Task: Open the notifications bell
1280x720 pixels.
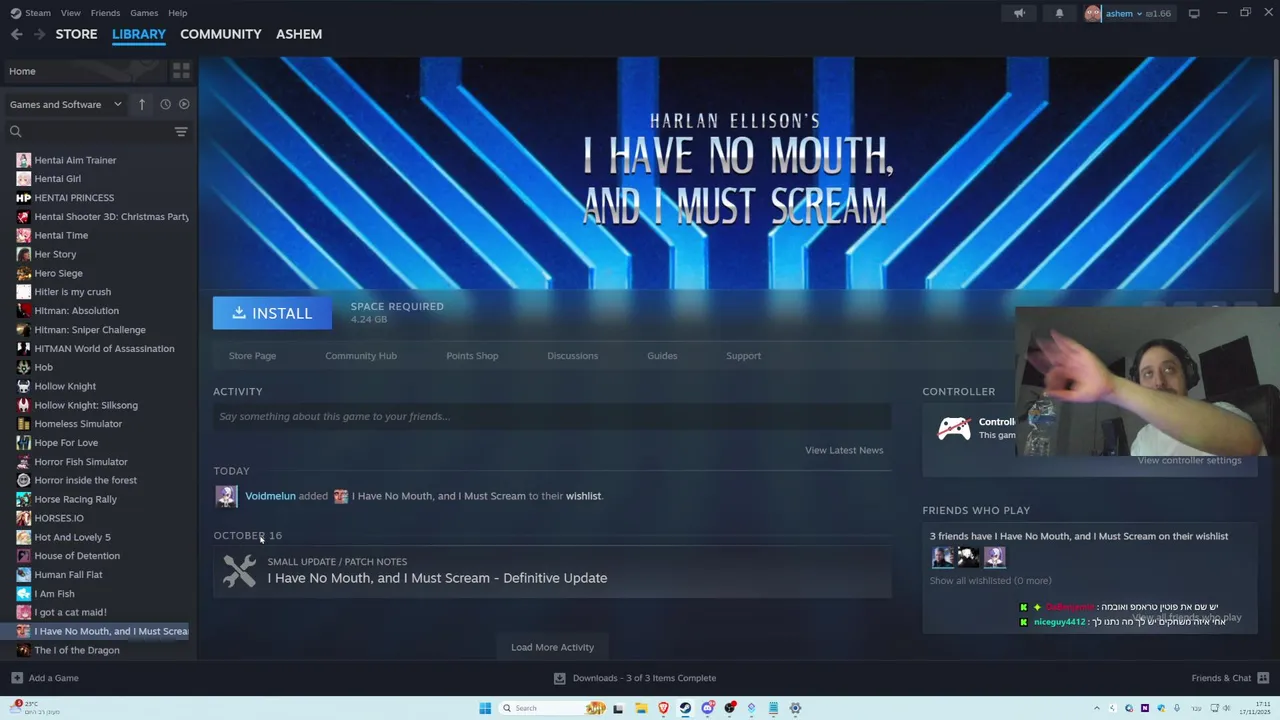Action: click(x=1059, y=13)
